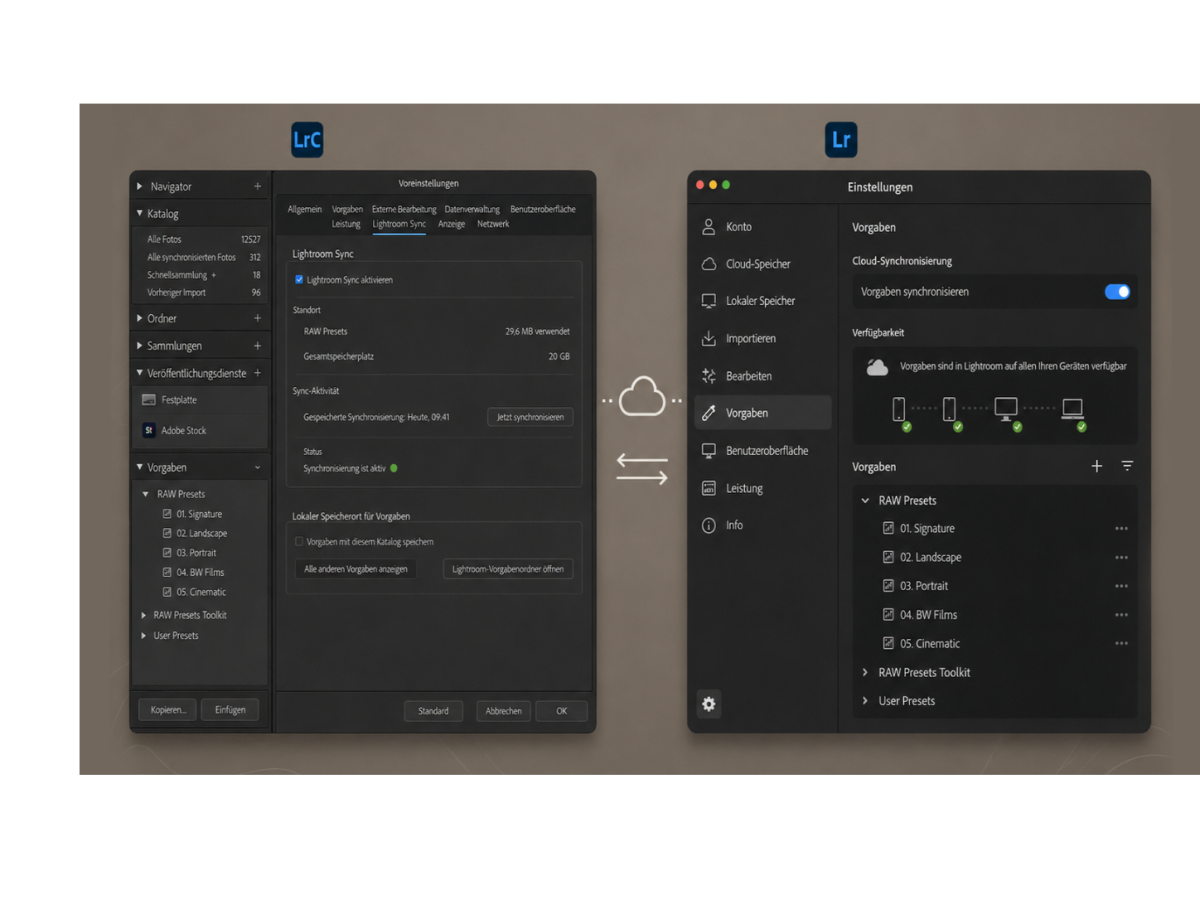The height and width of the screenshot is (900, 1200).
Task: Select Vorgaben brush icon in sidebar
Action: tap(709, 413)
